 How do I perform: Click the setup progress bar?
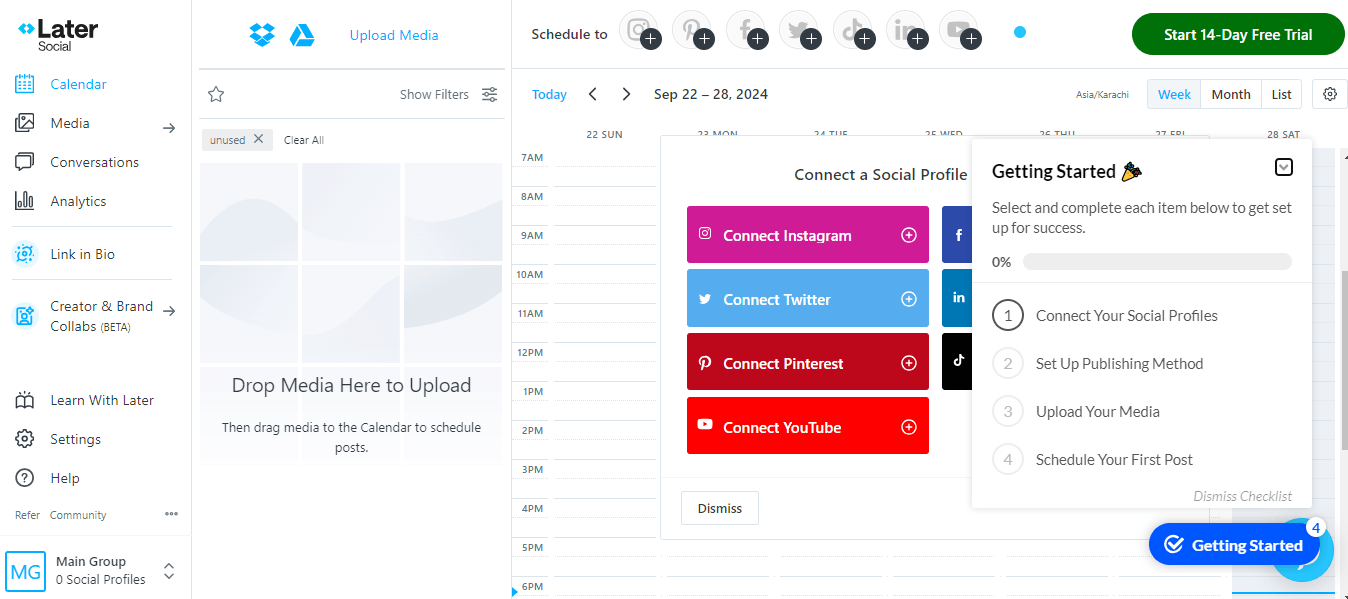tap(1156, 262)
